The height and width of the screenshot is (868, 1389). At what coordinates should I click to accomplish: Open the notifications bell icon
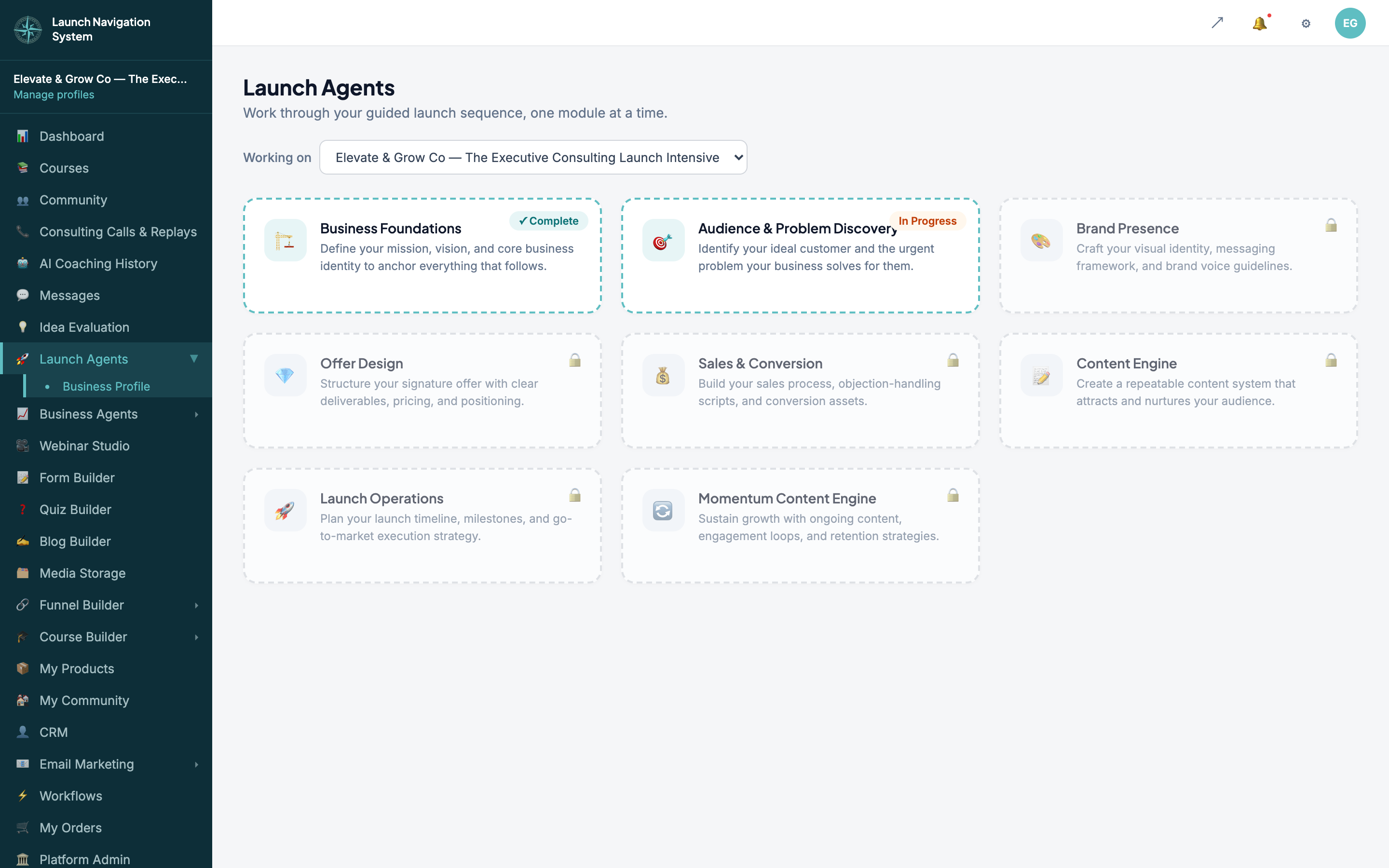click(x=1259, y=24)
